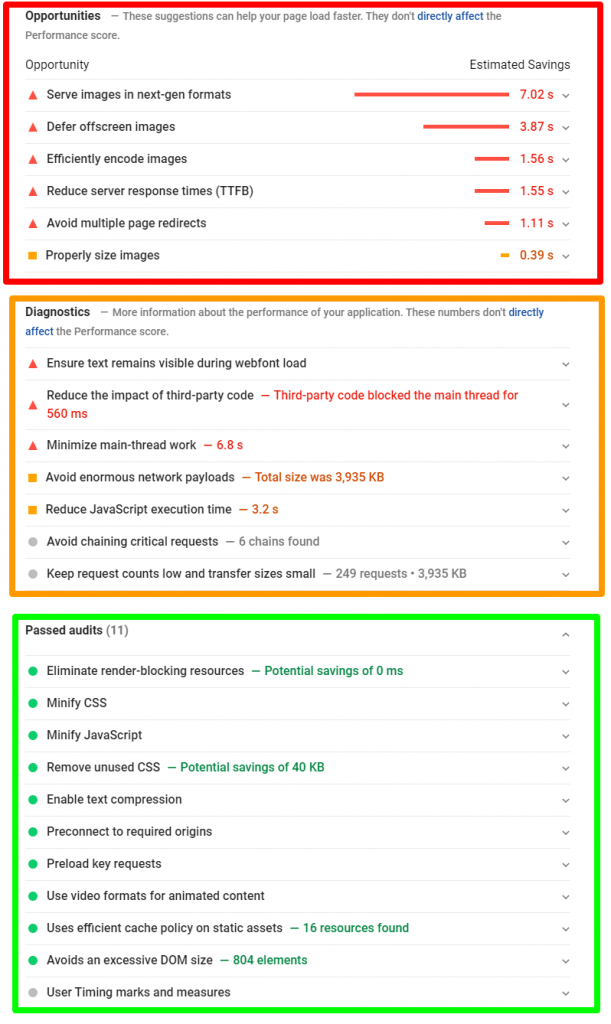The image size is (611, 1024).
Task: Click gray circle beside Avoid chaining critical requests
Action: (33, 542)
